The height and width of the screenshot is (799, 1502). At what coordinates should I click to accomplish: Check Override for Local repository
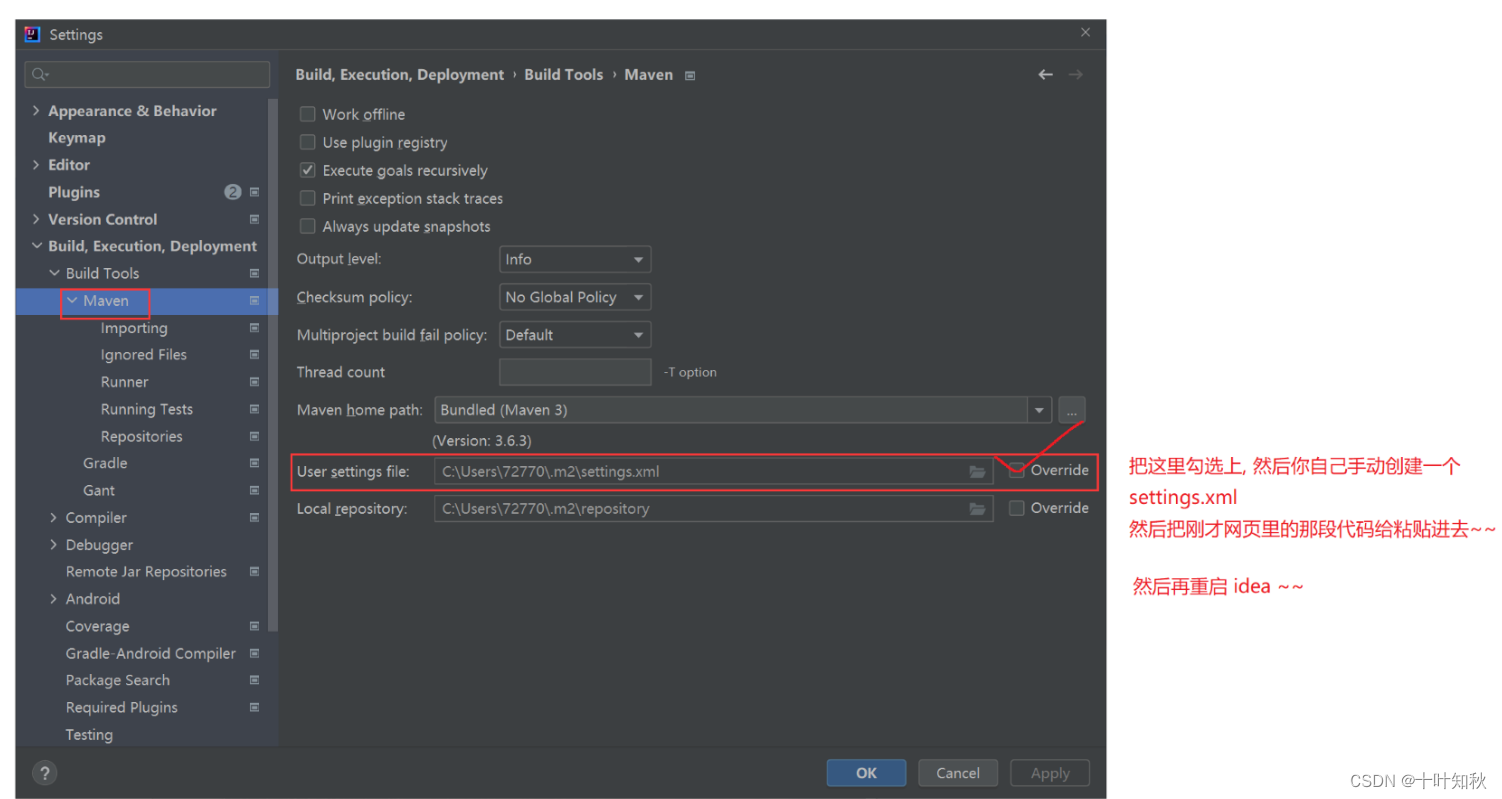point(1017,508)
